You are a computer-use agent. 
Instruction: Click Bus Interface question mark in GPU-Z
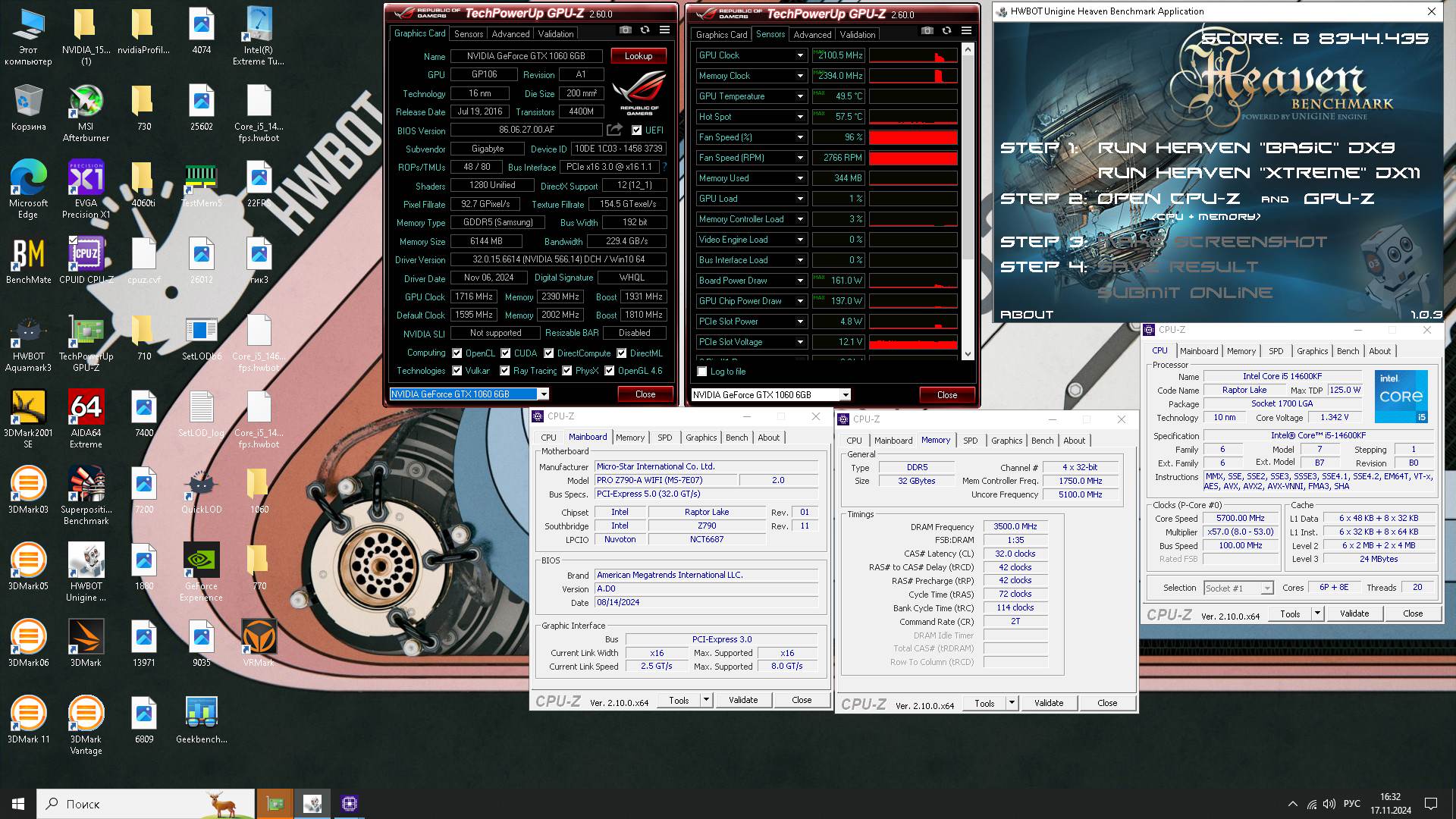pos(665,167)
